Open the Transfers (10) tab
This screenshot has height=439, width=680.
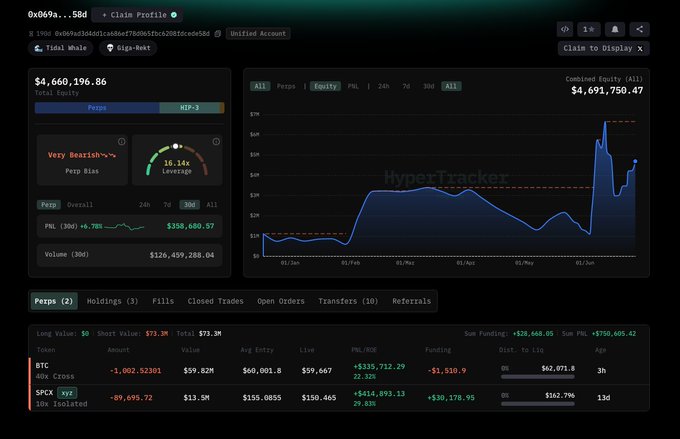tap(348, 301)
